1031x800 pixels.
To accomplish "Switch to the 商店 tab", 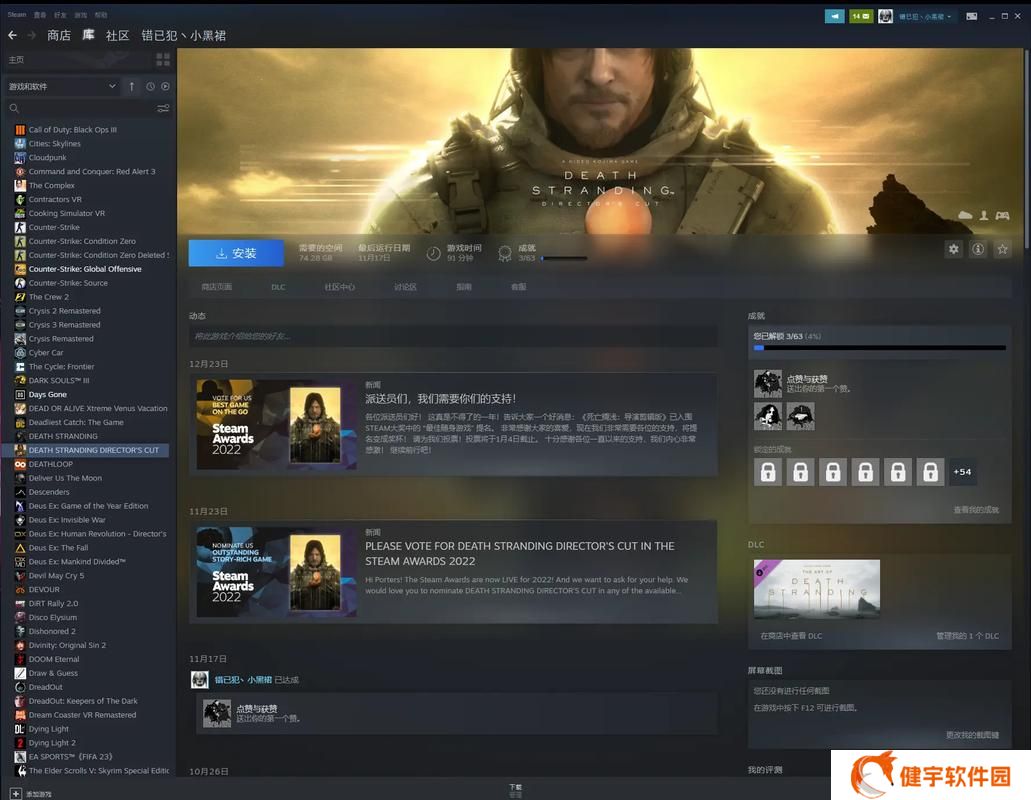I will 59,35.
